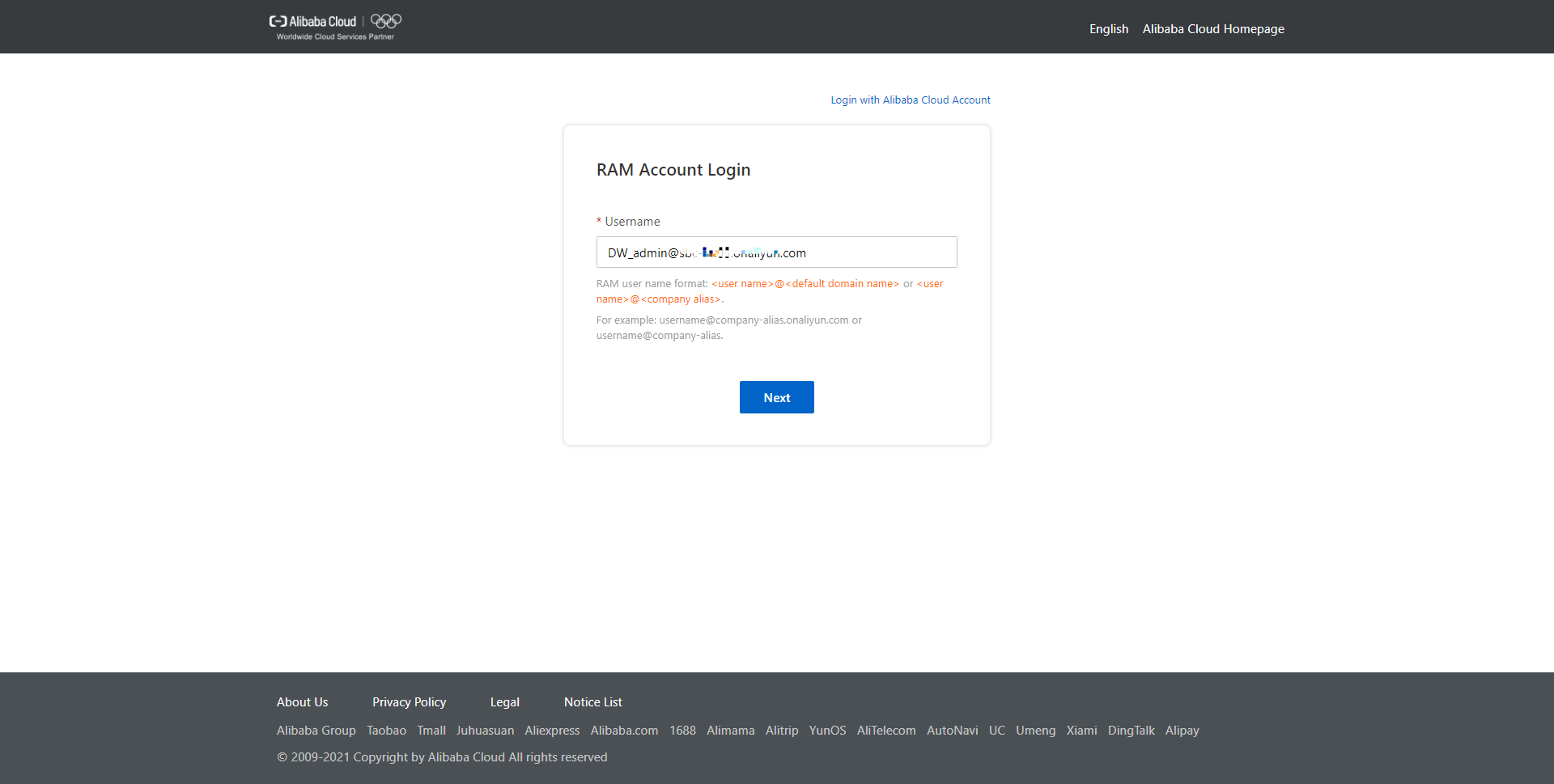The height and width of the screenshot is (784, 1554).
Task: Visit Alimama footer link
Action: click(731, 731)
